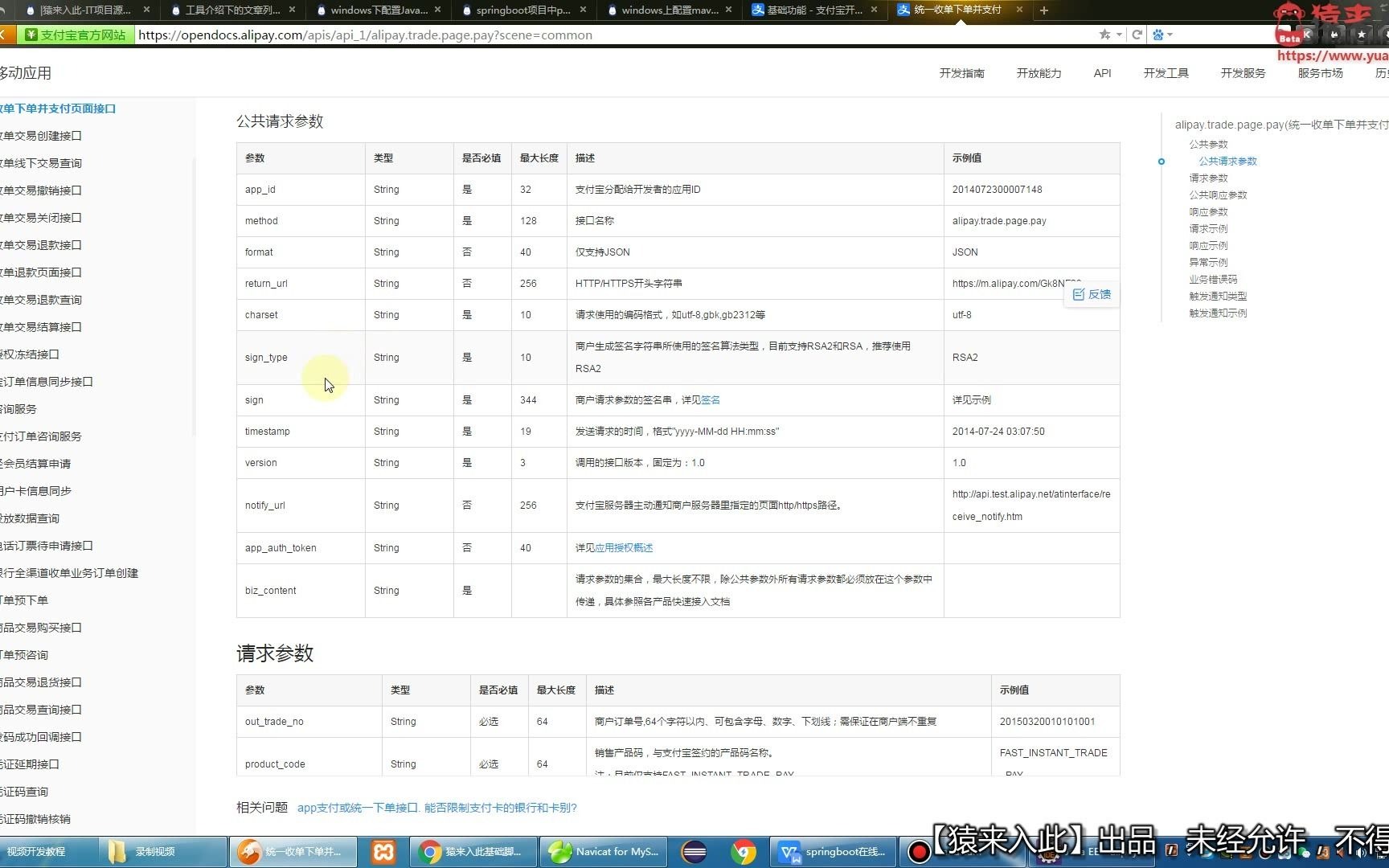Jump to 业务错误码 in right outline
The width and height of the screenshot is (1389, 868).
[x=1213, y=280]
